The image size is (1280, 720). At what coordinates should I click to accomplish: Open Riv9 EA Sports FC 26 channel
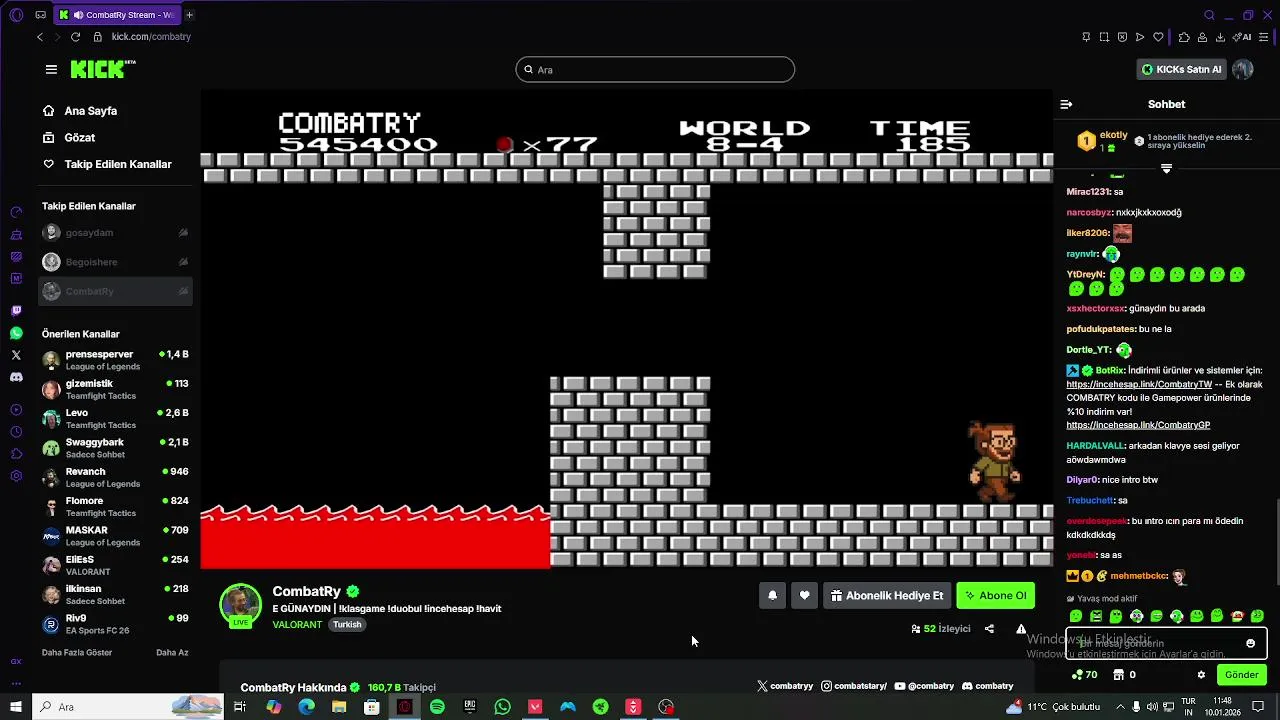point(115,624)
